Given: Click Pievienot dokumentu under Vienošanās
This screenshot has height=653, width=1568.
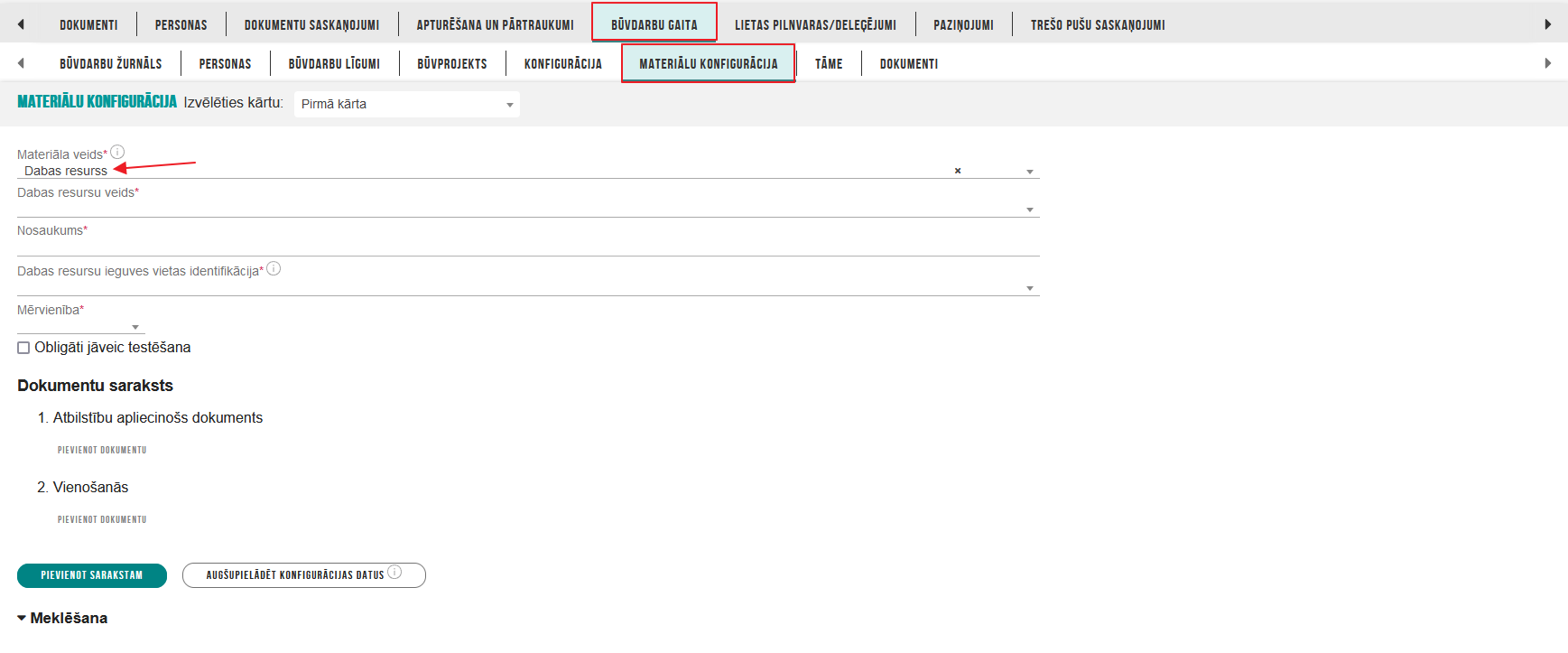Looking at the screenshot, I should coord(102,519).
